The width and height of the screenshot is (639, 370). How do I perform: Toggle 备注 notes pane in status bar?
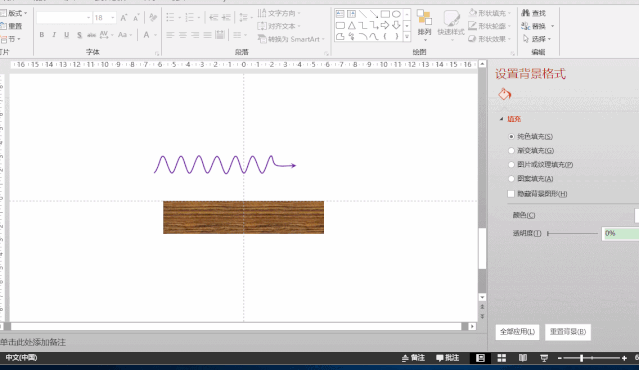(x=413, y=358)
